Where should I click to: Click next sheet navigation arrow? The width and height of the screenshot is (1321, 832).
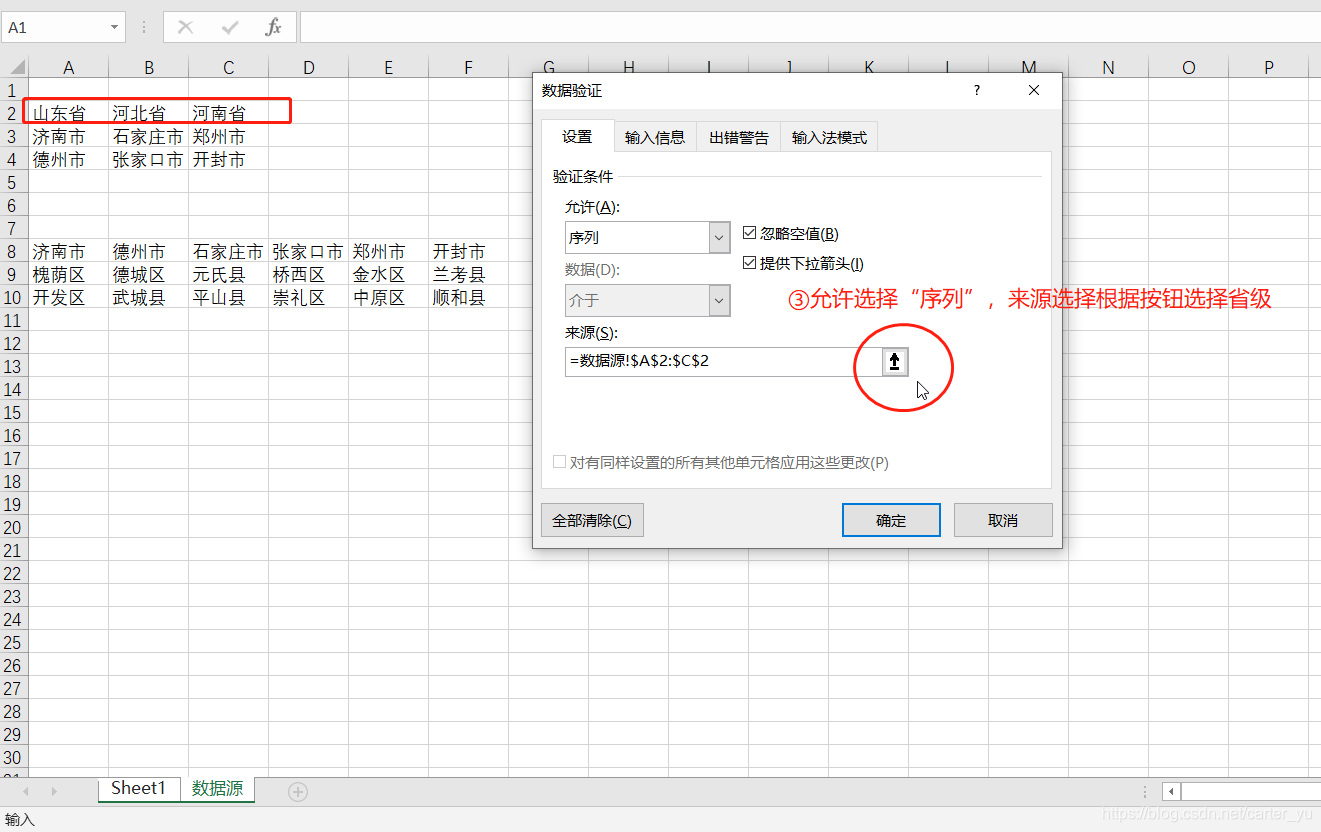(54, 791)
